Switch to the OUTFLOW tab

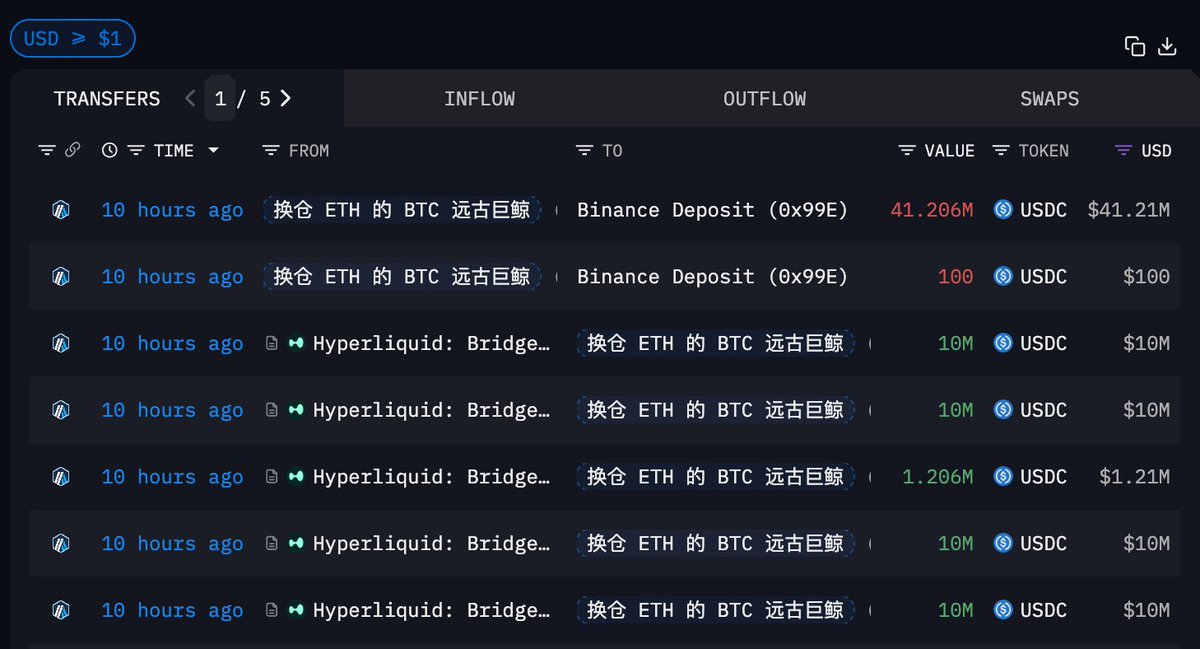pyautogui.click(x=764, y=98)
